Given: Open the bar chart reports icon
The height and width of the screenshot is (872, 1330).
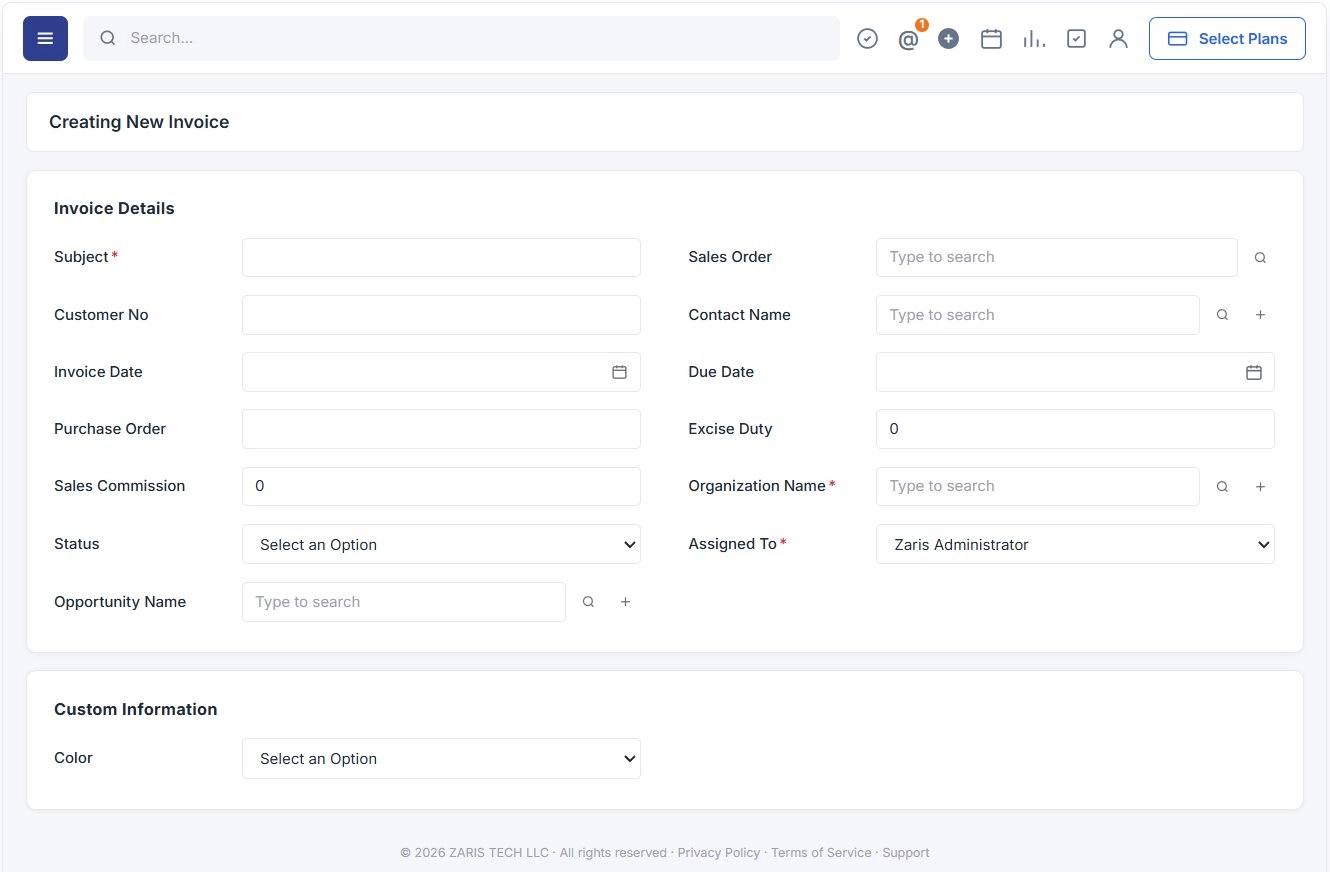Looking at the screenshot, I should pos(1034,39).
